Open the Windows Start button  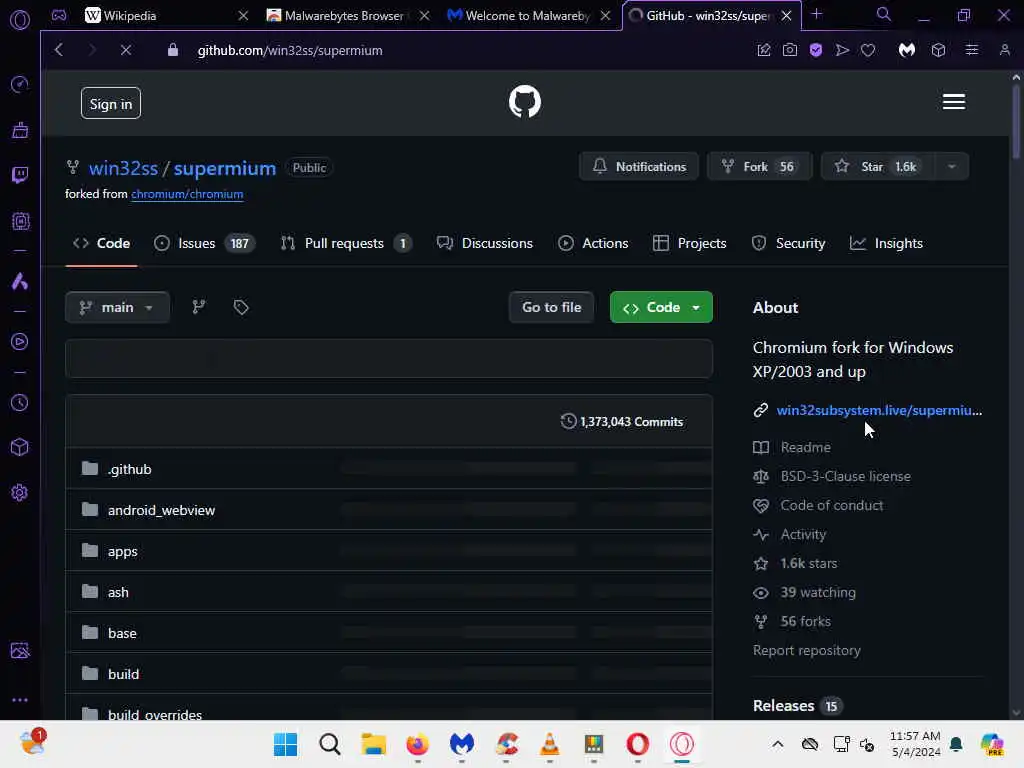point(285,744)
